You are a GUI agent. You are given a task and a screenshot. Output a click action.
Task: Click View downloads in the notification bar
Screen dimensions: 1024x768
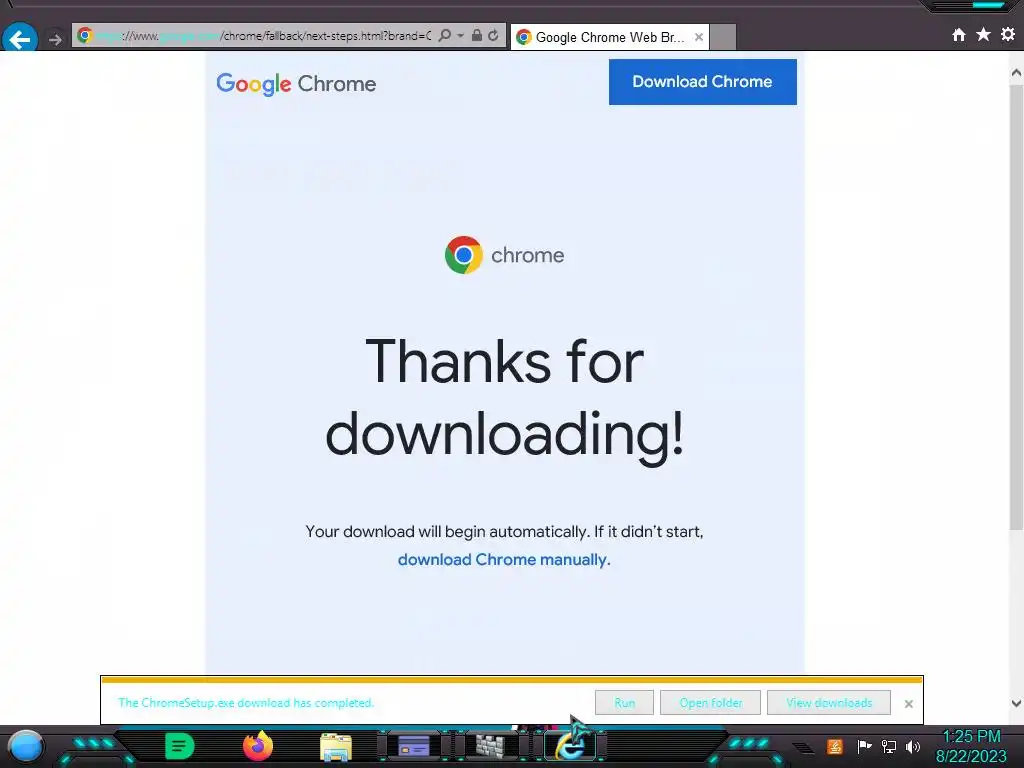tap(829, 703)
